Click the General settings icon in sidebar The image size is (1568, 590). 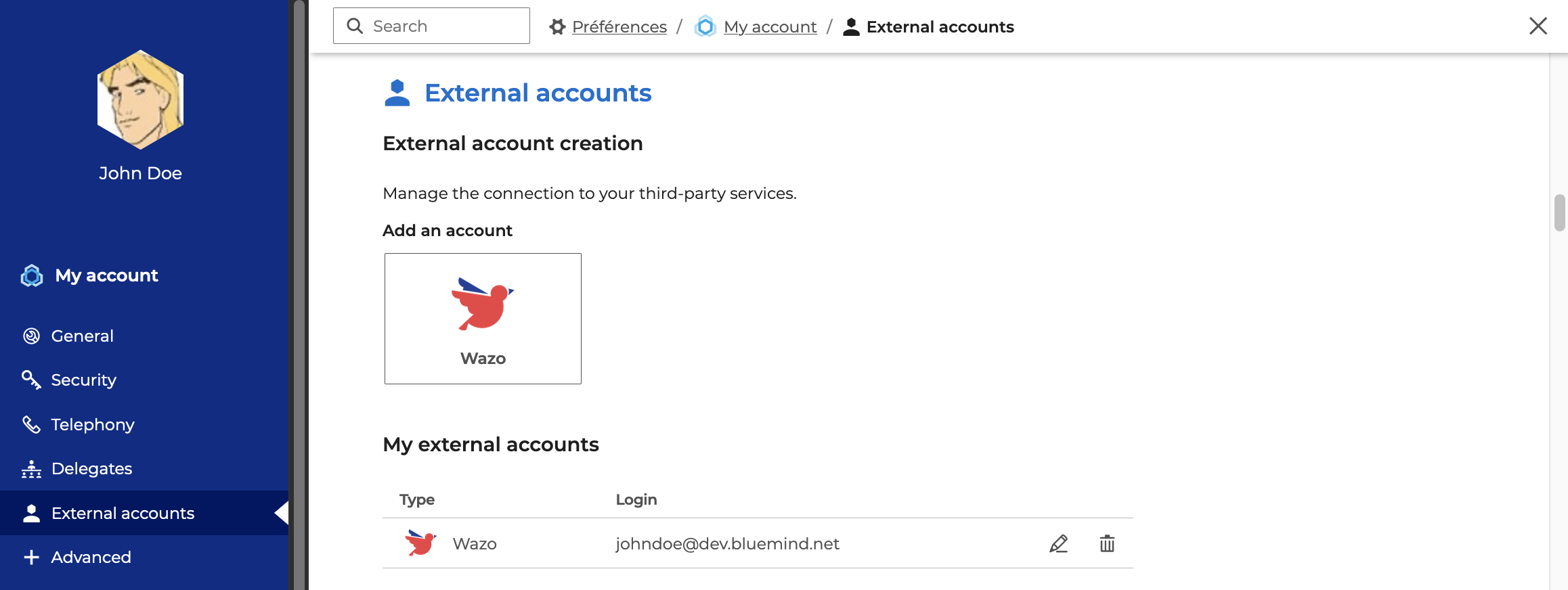pos(31,336)
